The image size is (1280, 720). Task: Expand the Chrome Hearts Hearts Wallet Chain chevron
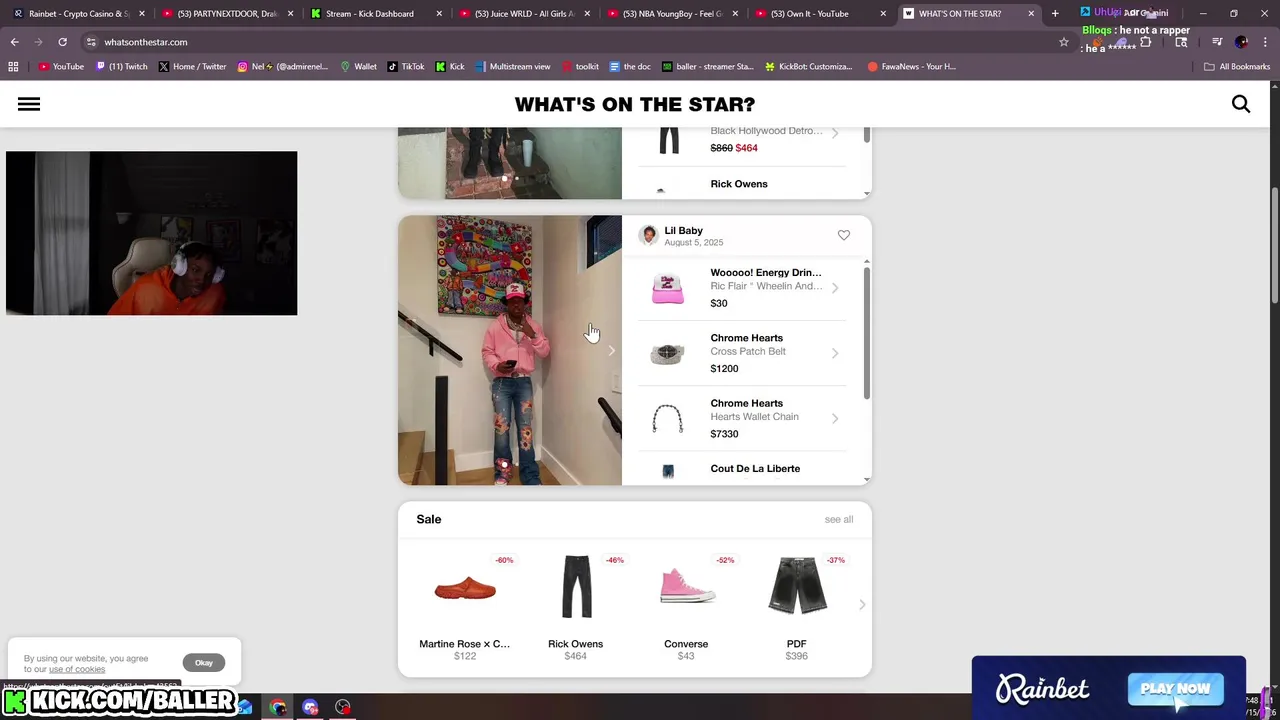pos(835,418)
